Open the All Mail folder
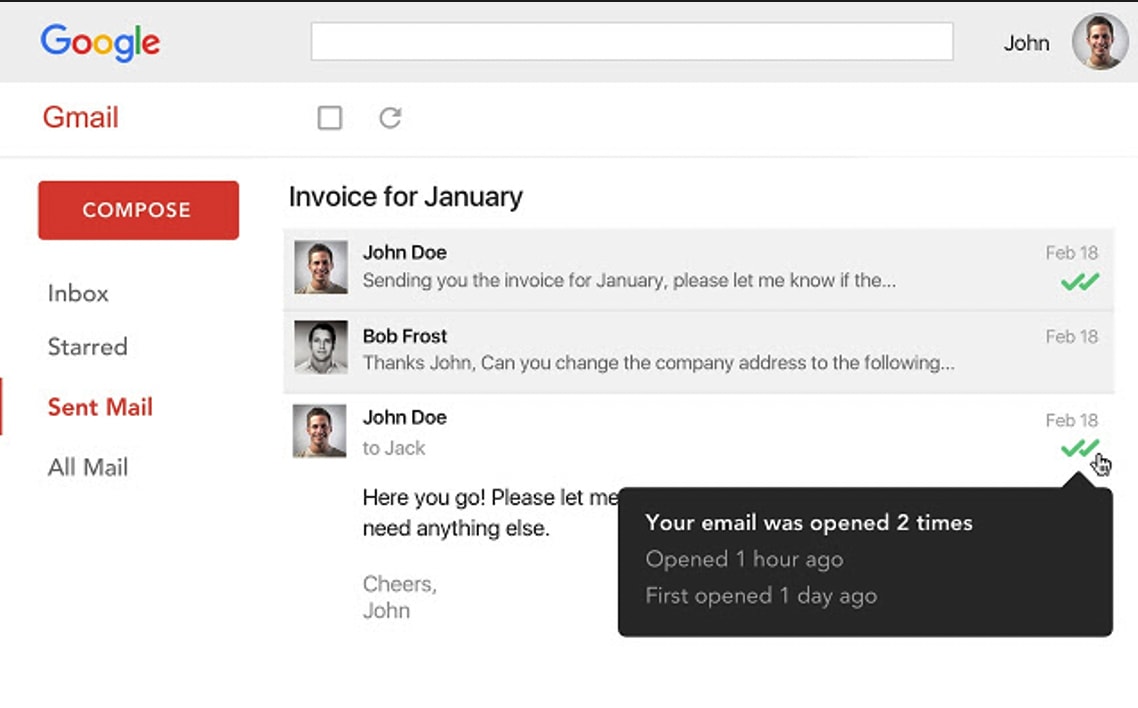 click(x=87, y=466)
